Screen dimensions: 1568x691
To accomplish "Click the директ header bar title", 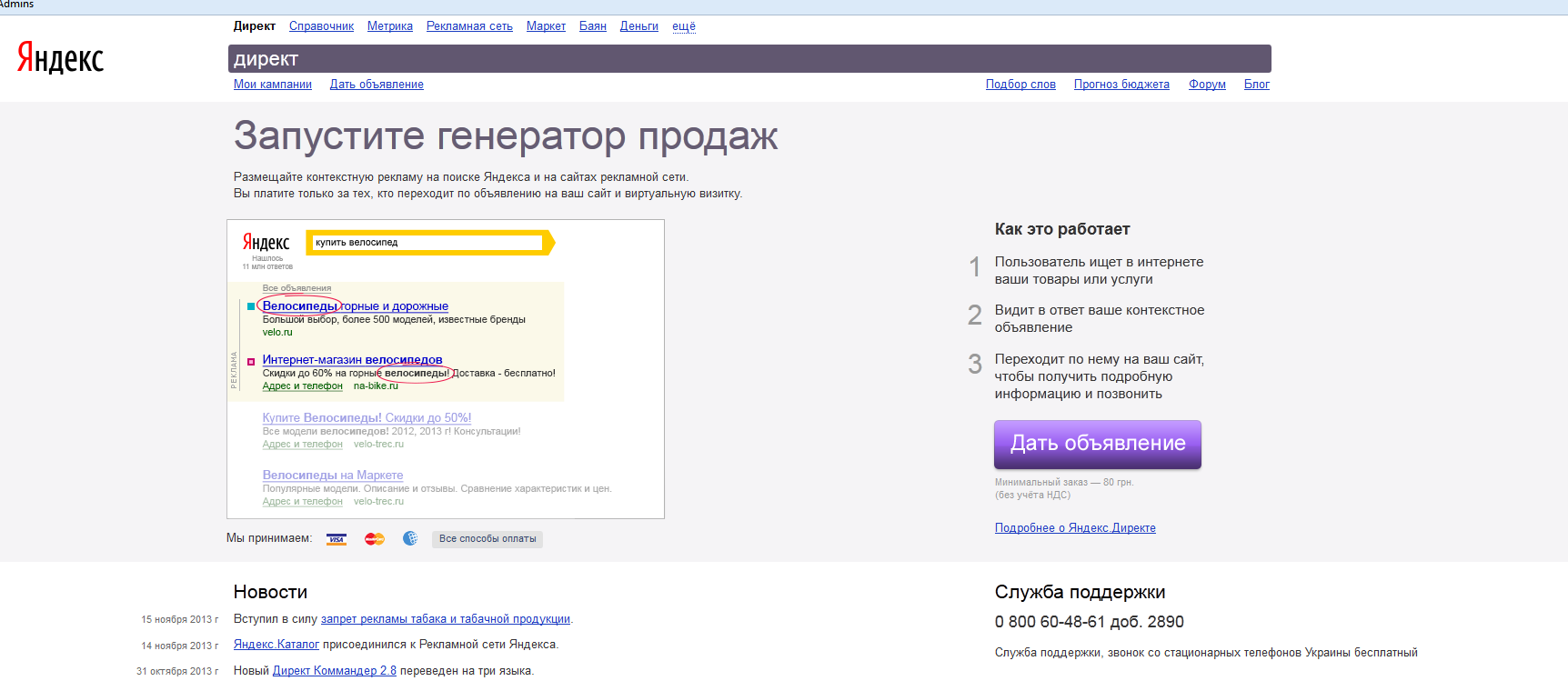I will click(266, 59).
